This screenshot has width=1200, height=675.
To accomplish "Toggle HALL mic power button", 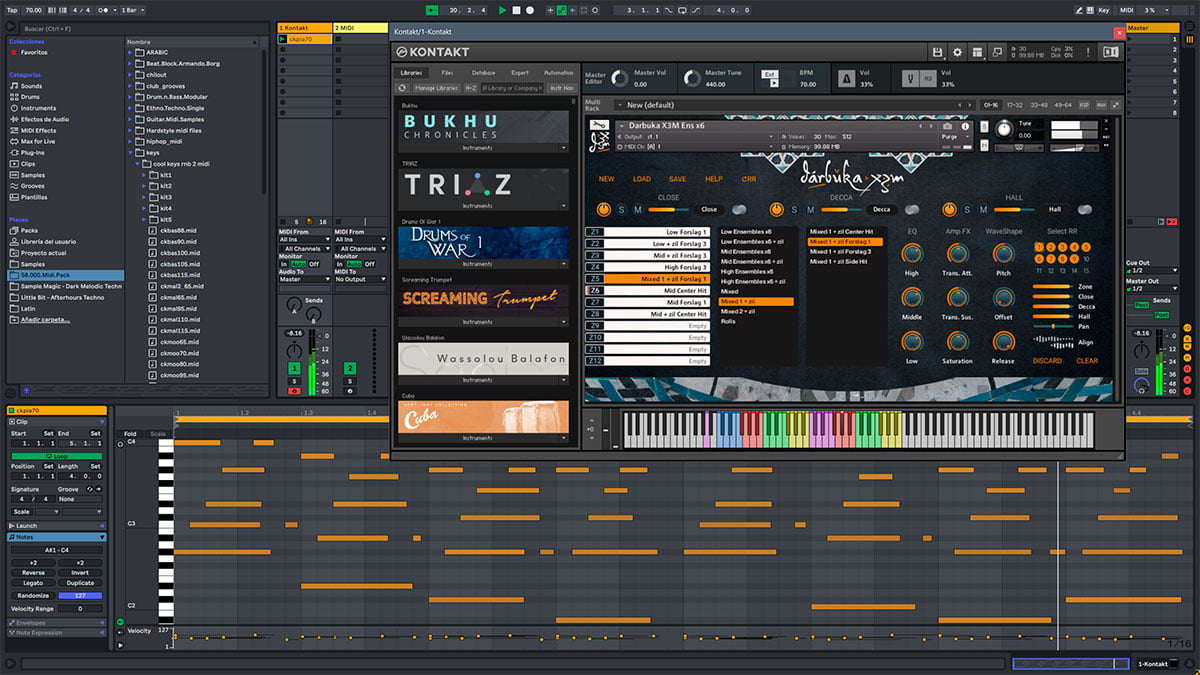I will click(947, 209).
